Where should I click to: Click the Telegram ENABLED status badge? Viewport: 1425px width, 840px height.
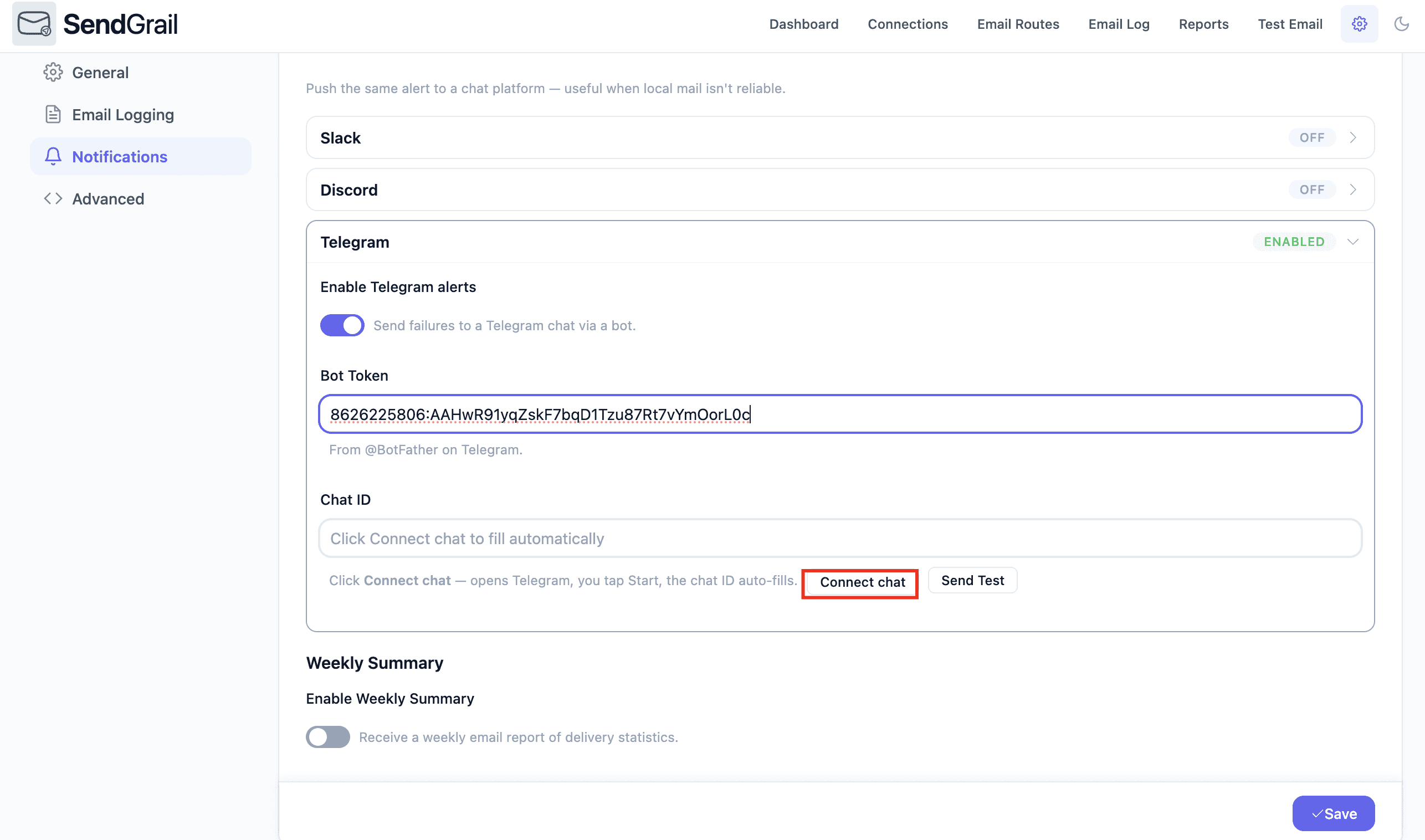point(1294,242)
